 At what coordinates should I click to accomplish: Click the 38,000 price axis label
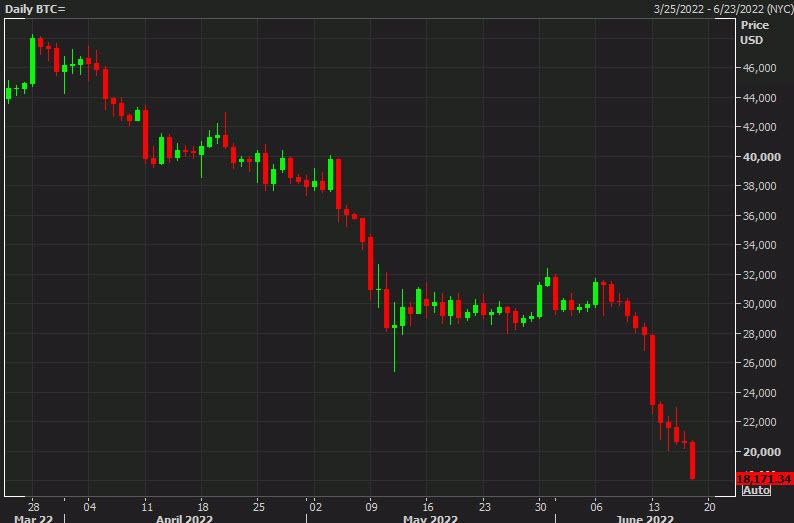(x=759, y=186)
